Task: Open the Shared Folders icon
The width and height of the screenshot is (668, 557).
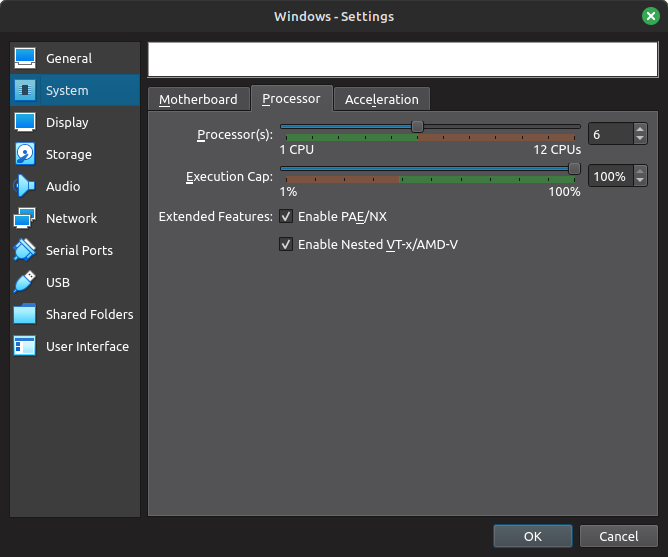Action: click(26, 315)
